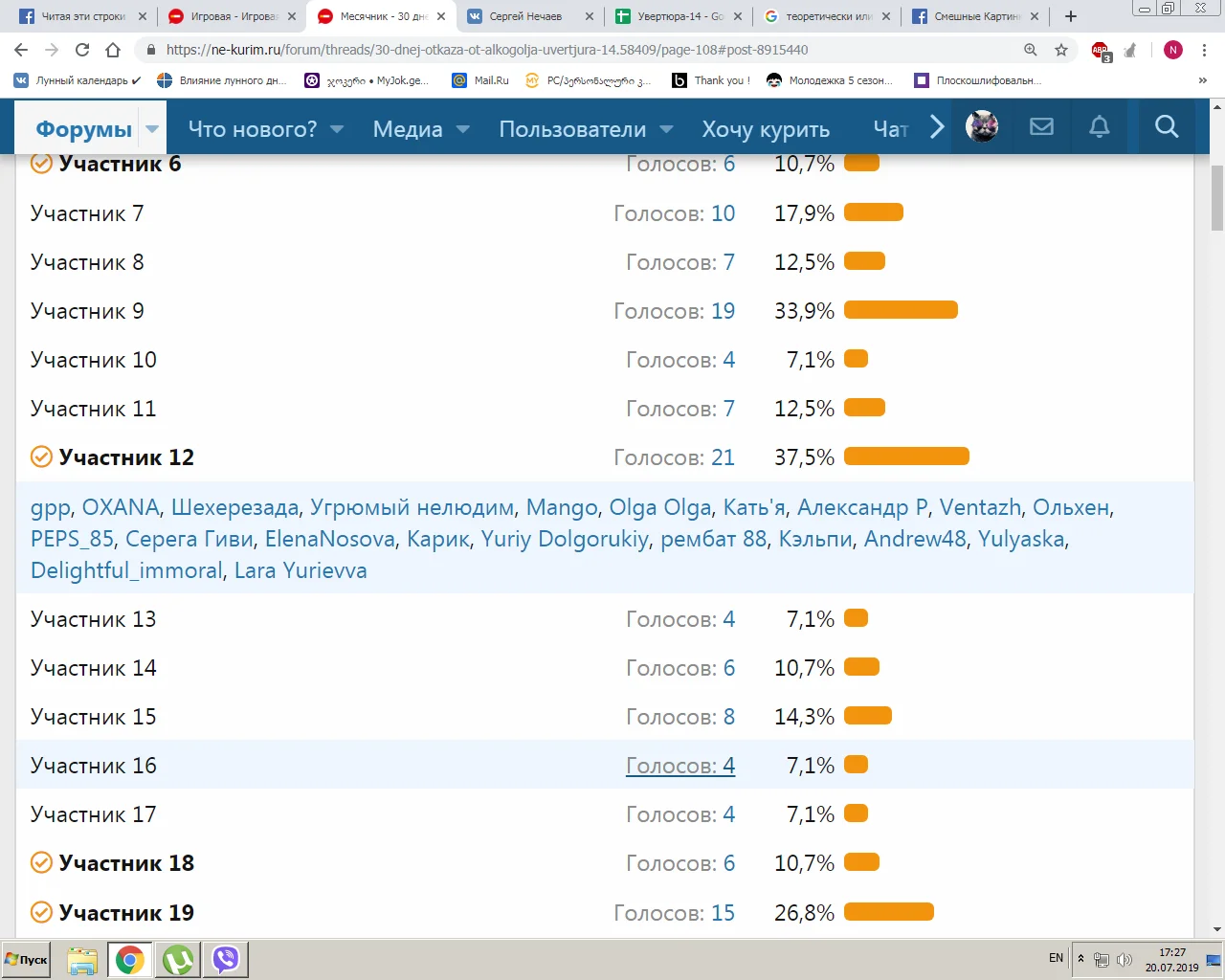Viewport: 1225px width, 980px height.
Task: Open Adblock extension icon
Action: point(1101,51)
